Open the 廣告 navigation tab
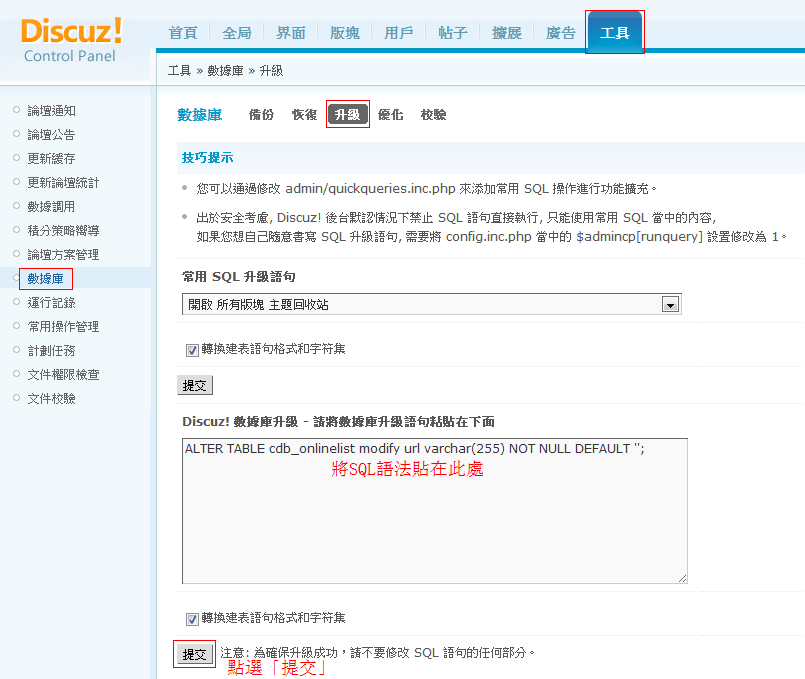 click(561, 33)
